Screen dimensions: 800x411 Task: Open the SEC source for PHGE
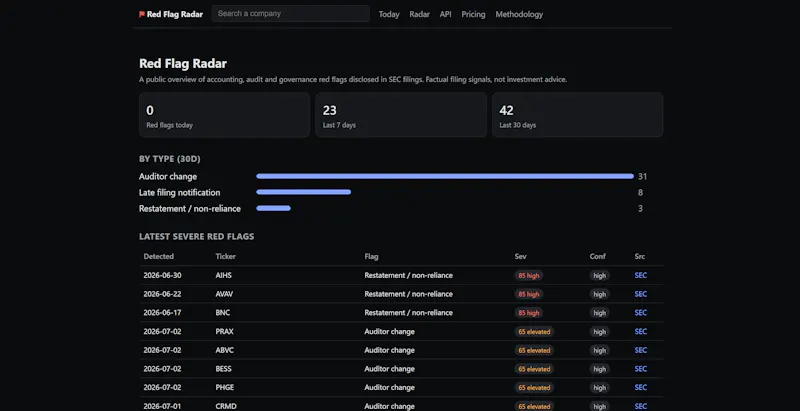[x=641, y=388]
